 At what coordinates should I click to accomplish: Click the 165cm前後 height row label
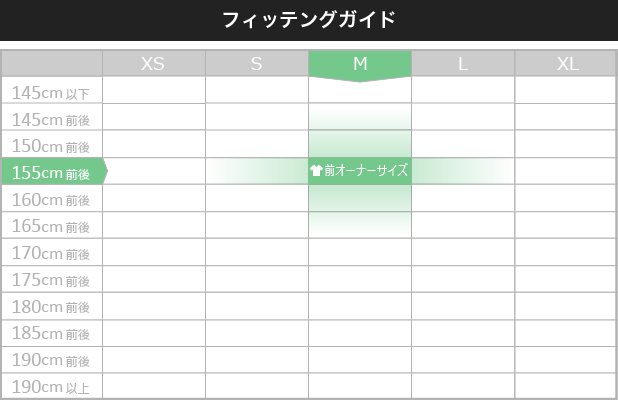(x=52, y=225)
